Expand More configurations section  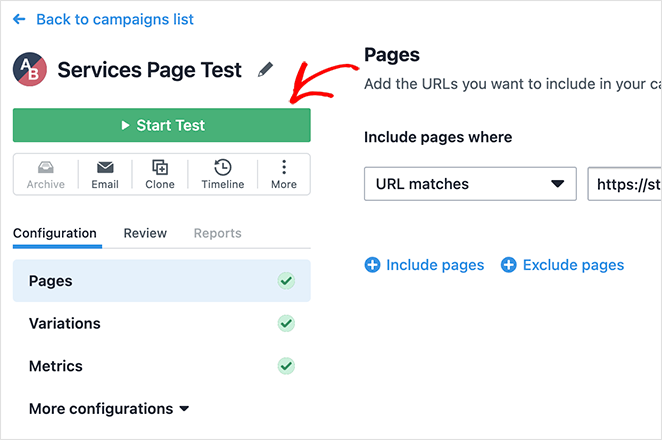click(109, 408)
